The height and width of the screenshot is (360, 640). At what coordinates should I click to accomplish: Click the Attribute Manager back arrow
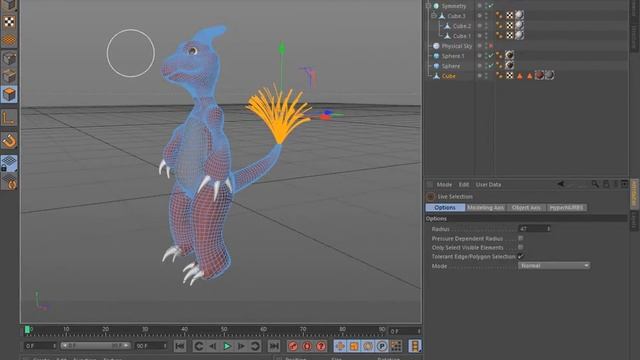click(561, 184)
